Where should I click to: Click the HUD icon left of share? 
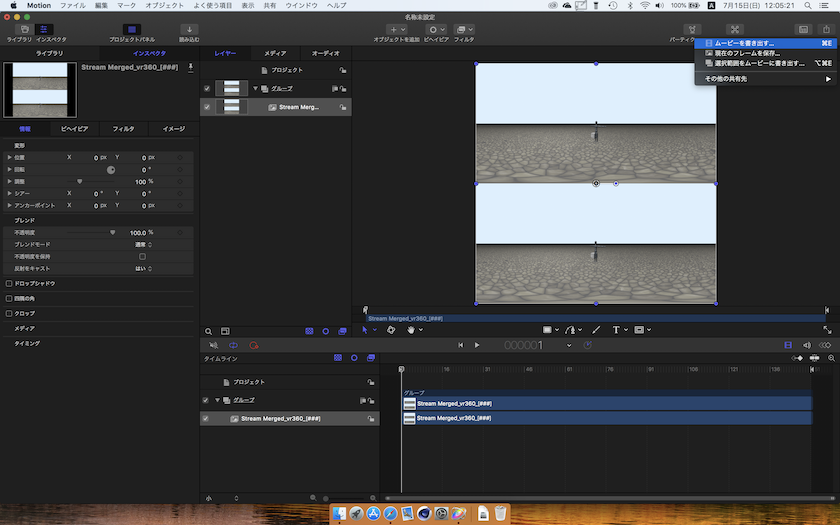click(x=803, y=29)
